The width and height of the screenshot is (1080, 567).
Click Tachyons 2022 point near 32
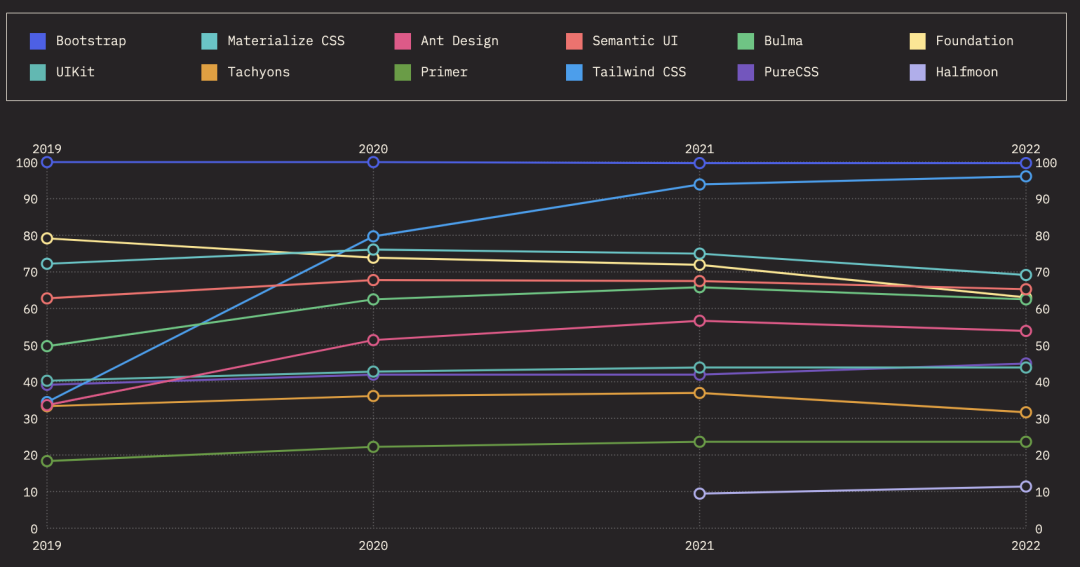point(1026,413)
